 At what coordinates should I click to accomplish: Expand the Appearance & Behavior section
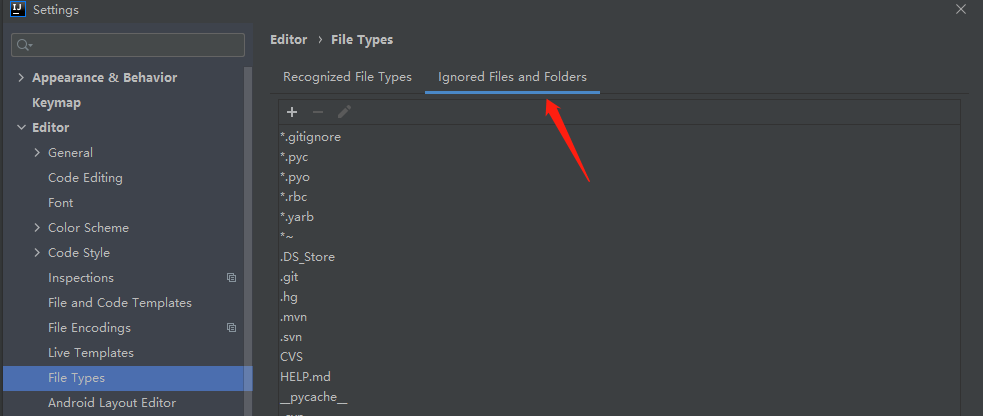coord(21,78)
